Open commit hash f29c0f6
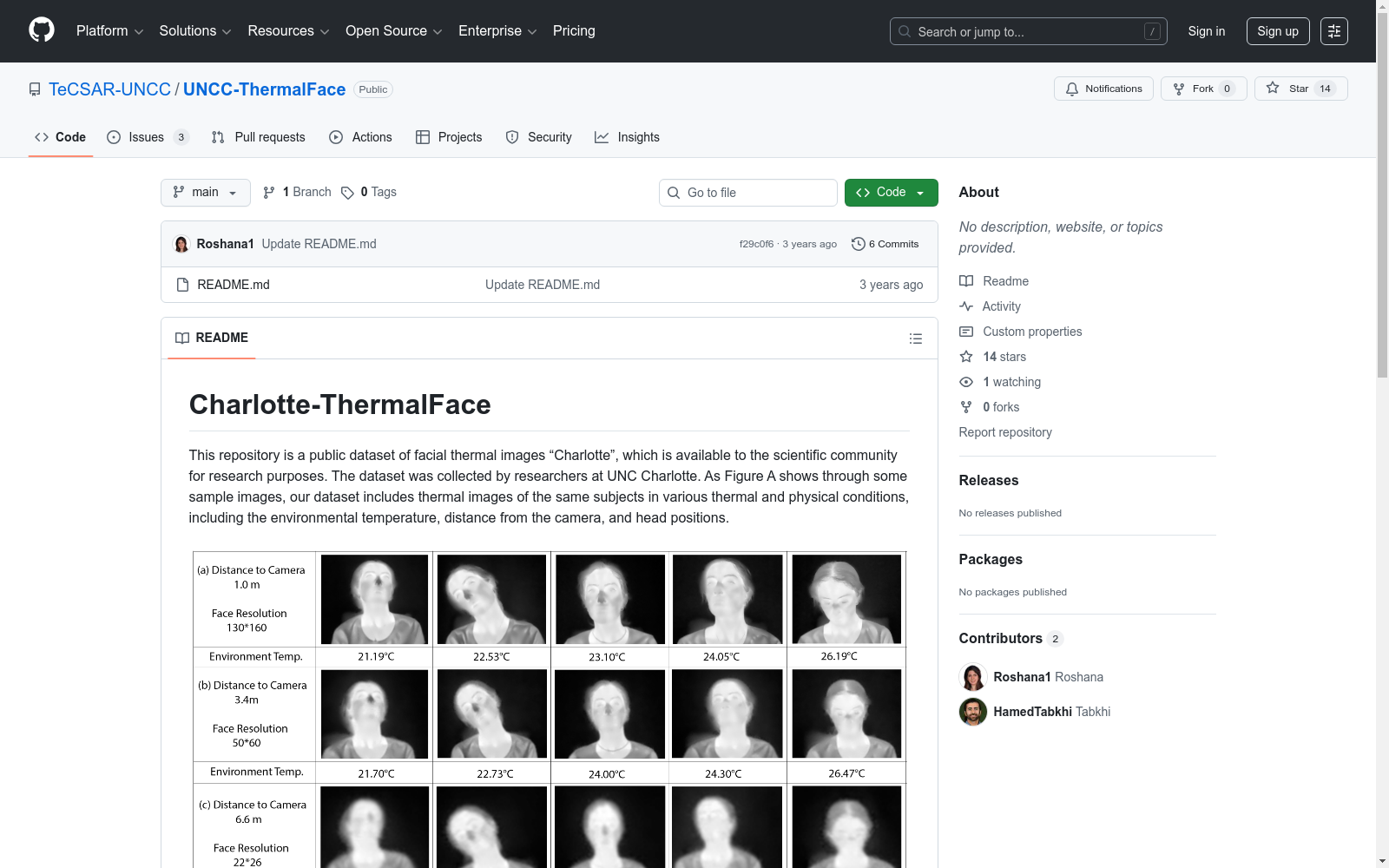Viewport: 1389px width, 868px height. 756,244
